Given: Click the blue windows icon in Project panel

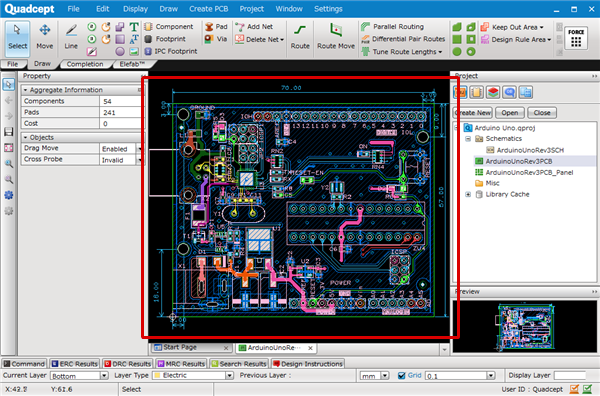Looking at the screenshot, I should (x=526, y=92).
